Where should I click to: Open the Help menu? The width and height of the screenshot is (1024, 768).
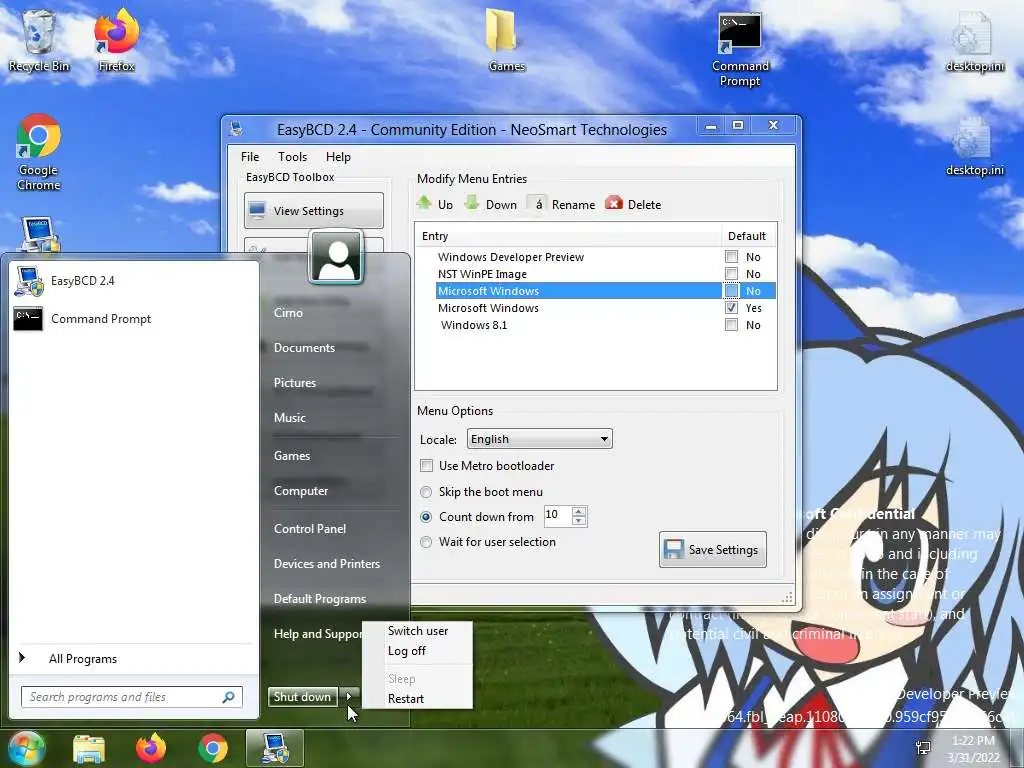pos(338,157)
